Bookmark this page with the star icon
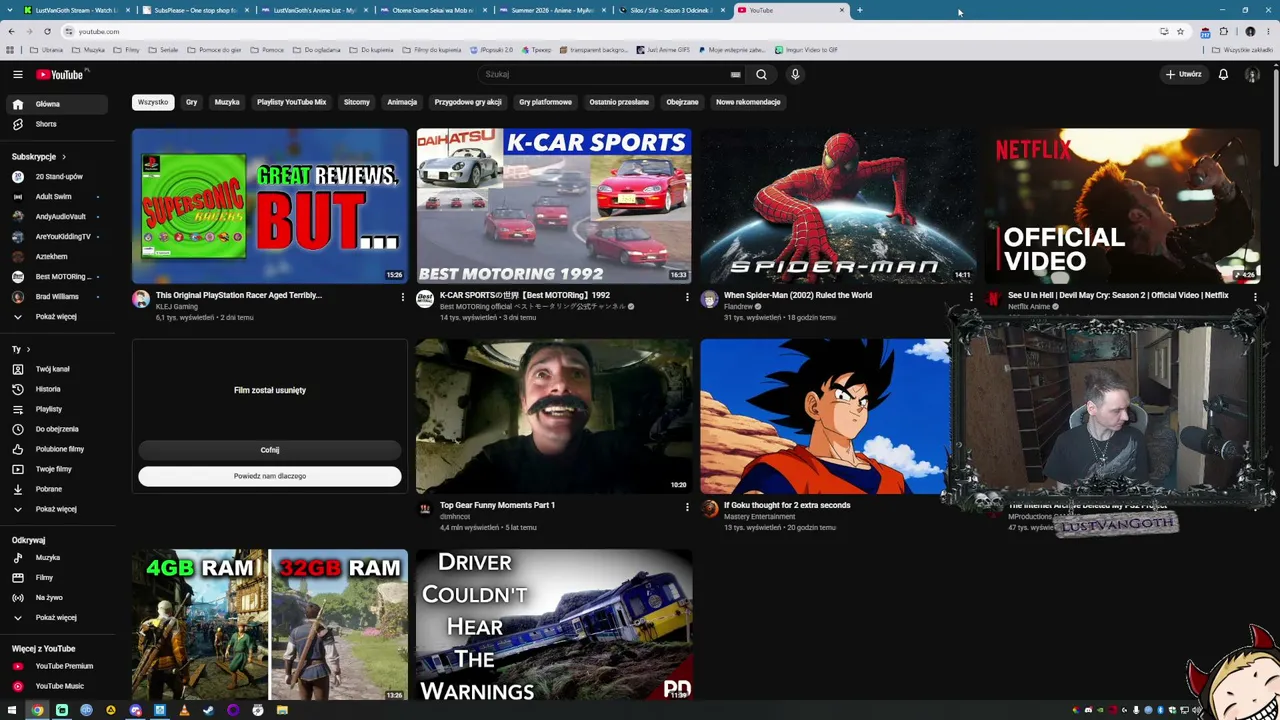Viewport: 1280px width, 720px height. [x=1180, y=31]
